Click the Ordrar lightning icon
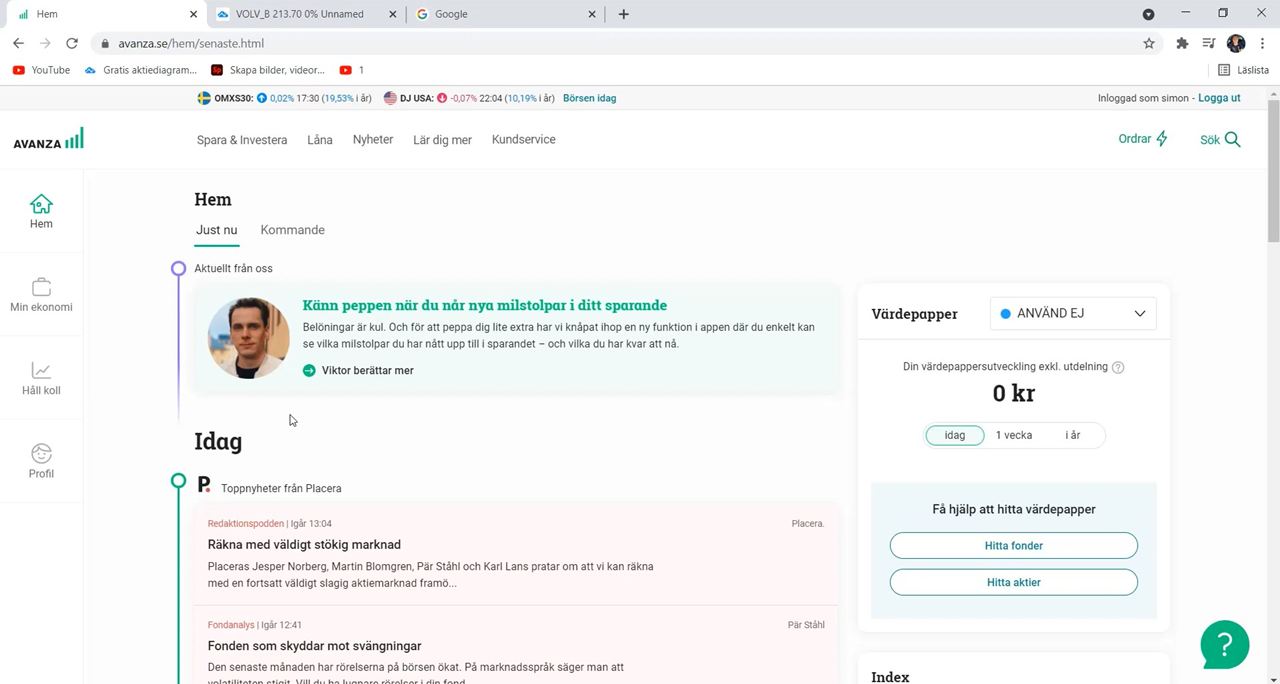 click(1162, 139)
